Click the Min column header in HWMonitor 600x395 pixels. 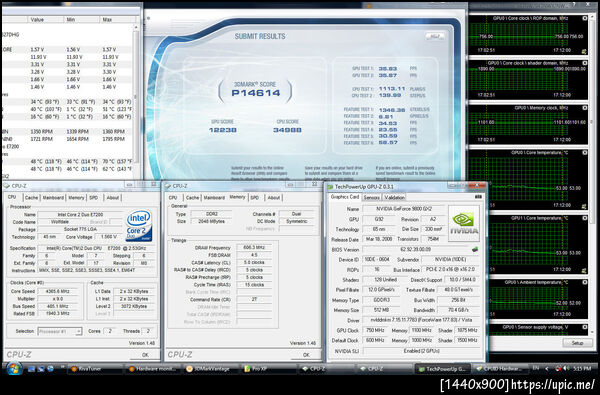(82, 20)
